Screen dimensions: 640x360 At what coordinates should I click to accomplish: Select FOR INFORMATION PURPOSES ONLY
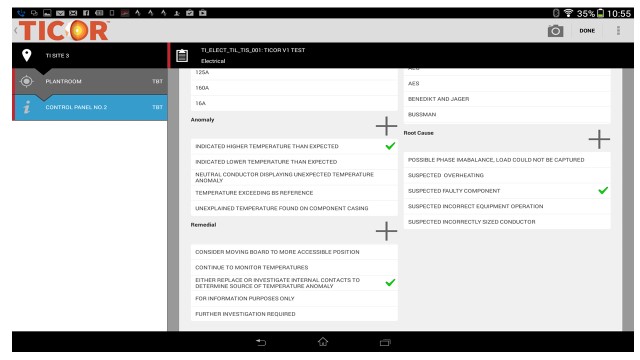pyautogui.click(x=294, y=298)
